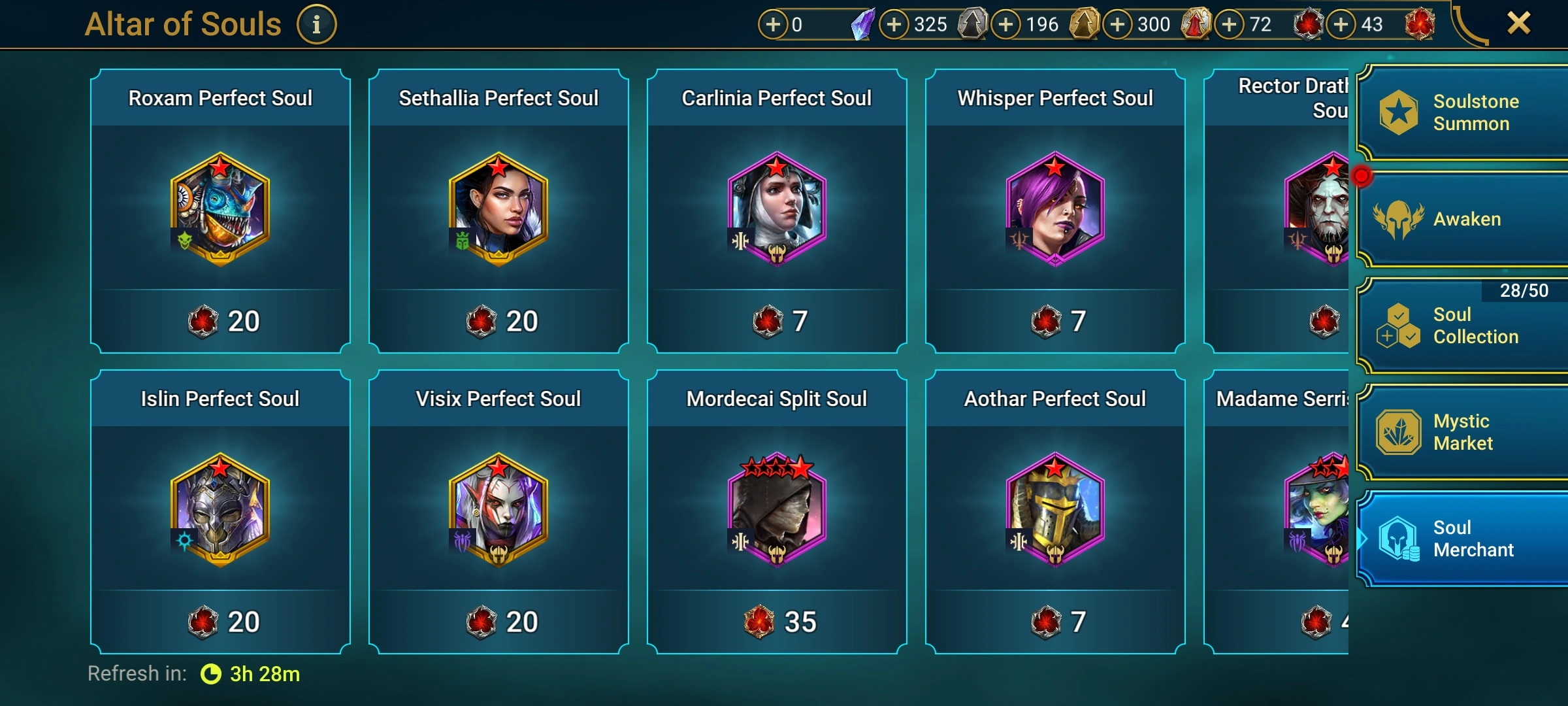Buy Carlinia Perfect Soul for 7
1568x706 pixels.
point(777,321)
